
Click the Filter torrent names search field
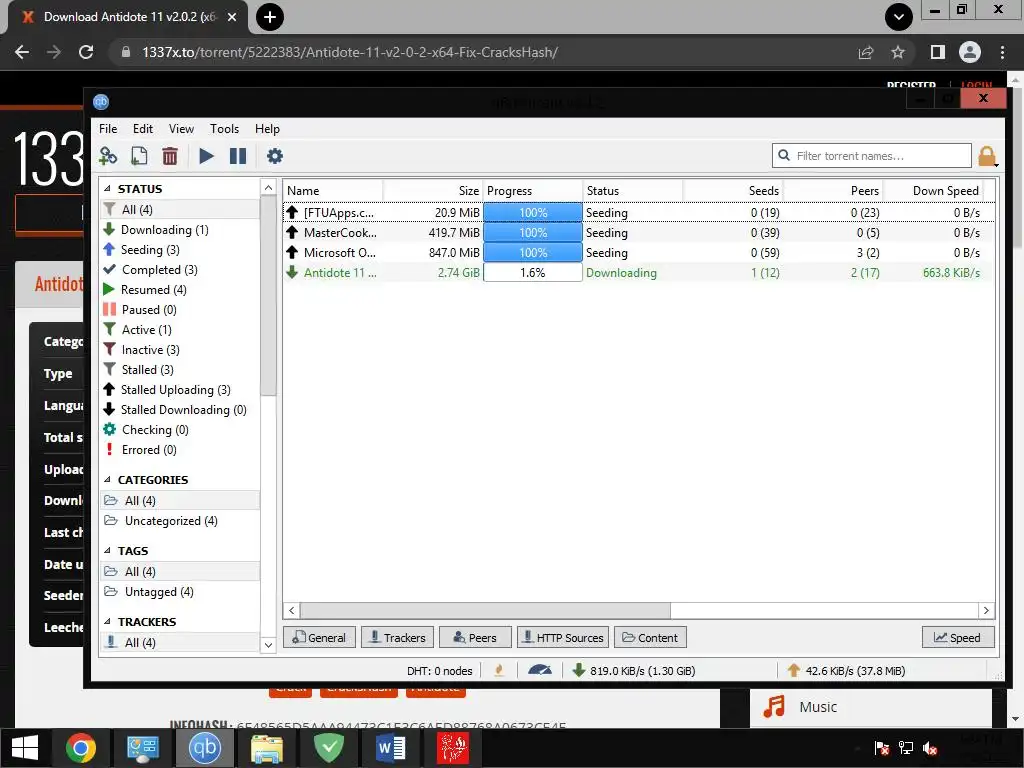coord(872,155)
